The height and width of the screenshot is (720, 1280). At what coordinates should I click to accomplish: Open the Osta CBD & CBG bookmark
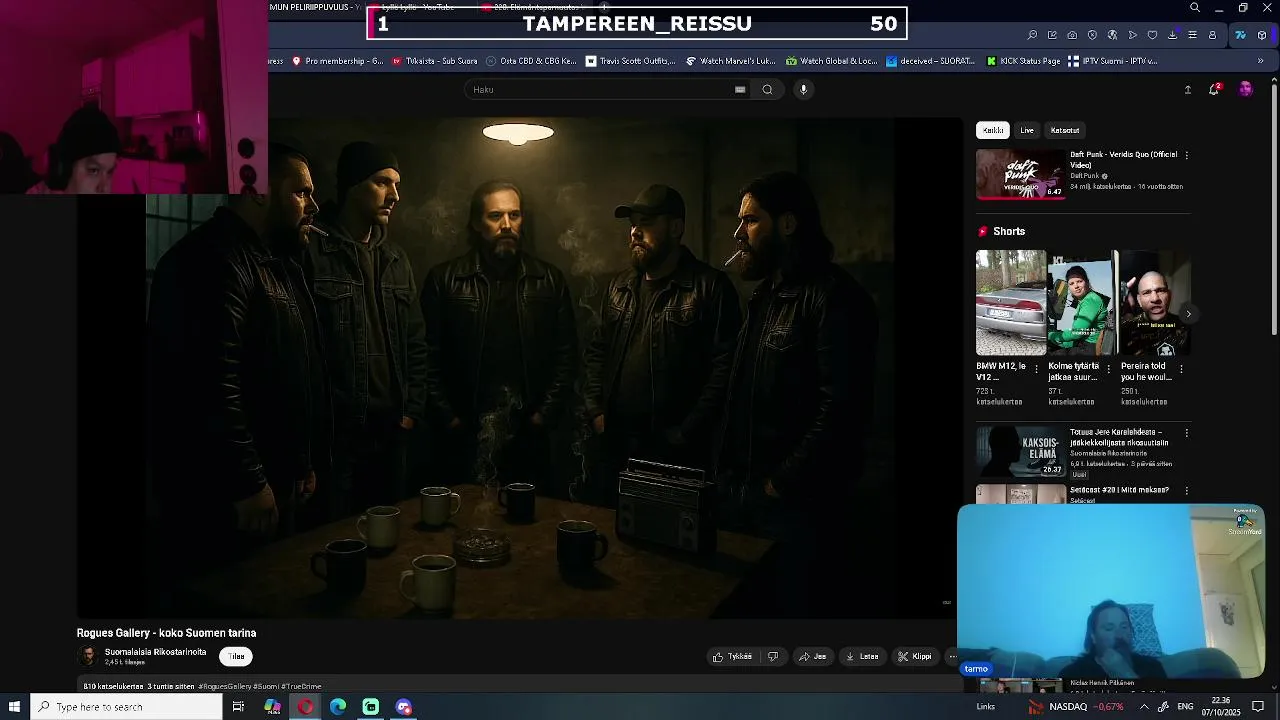(x=531, y=61)
